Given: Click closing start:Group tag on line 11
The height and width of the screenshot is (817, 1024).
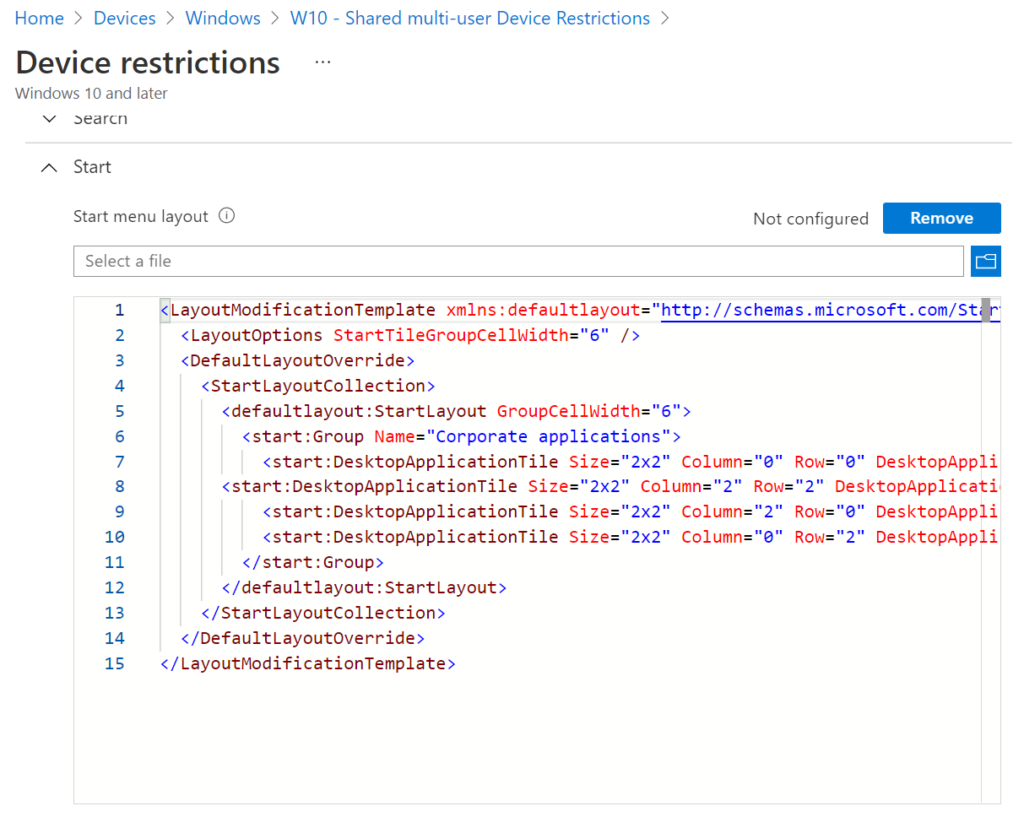Looking at the screenshot, I should (313, 563).
